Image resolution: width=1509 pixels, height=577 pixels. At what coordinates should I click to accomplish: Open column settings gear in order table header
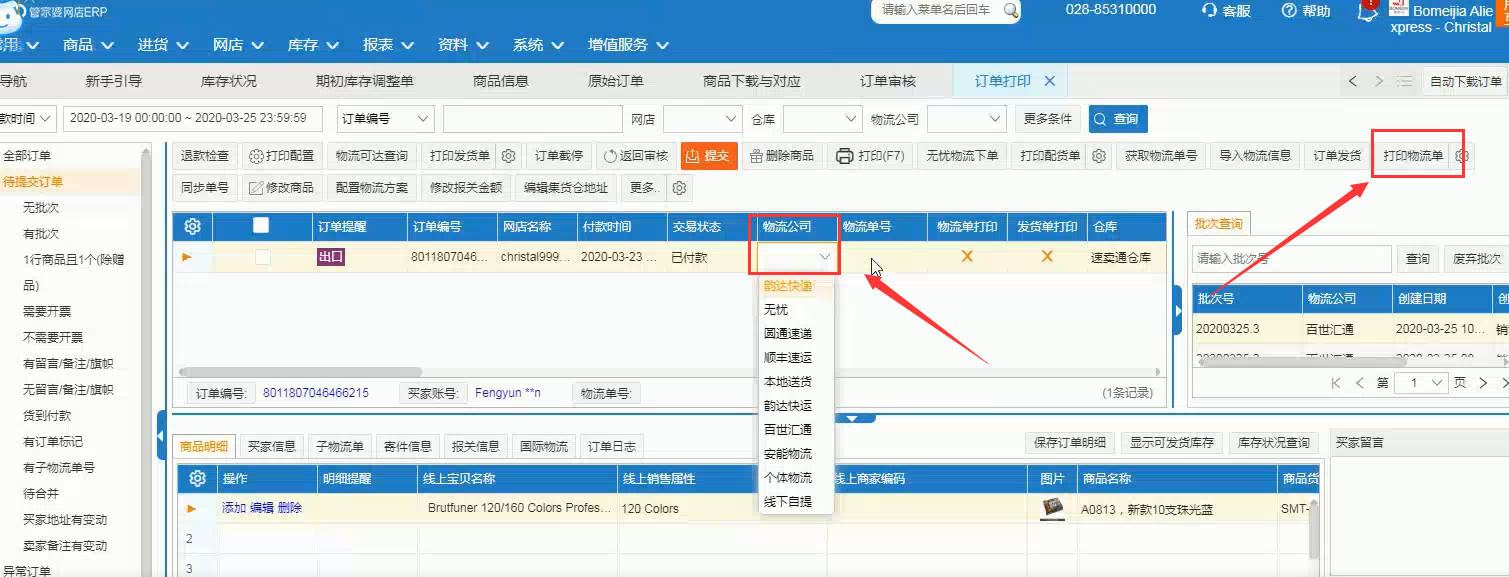point(193,227)
